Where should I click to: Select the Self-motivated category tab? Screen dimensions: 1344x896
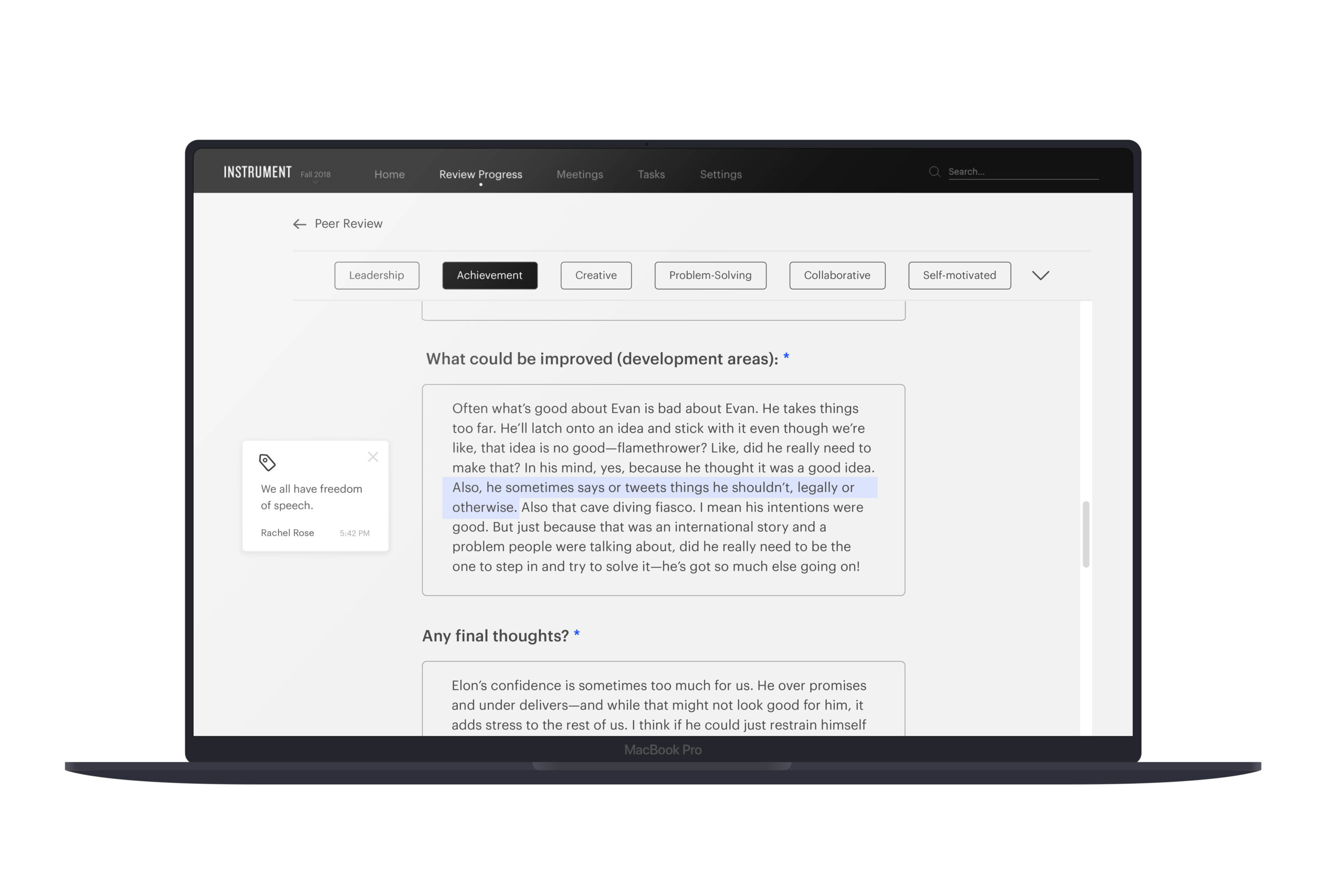coord(959,276)
